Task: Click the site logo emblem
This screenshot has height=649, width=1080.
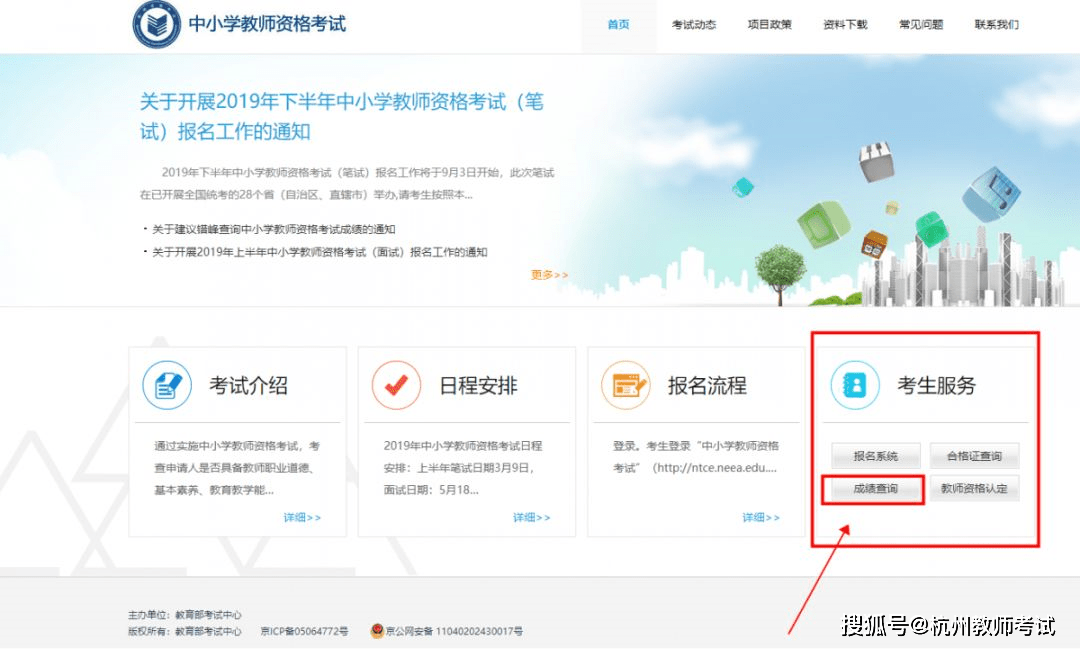Action: (x=156, y=24)
